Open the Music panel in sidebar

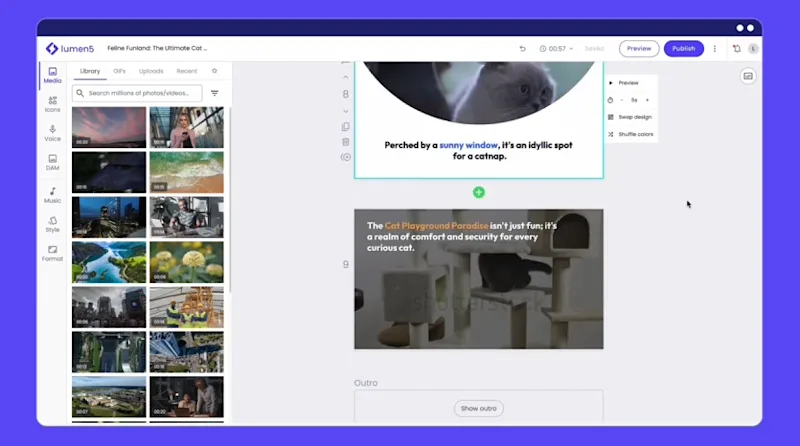point(53,195)
